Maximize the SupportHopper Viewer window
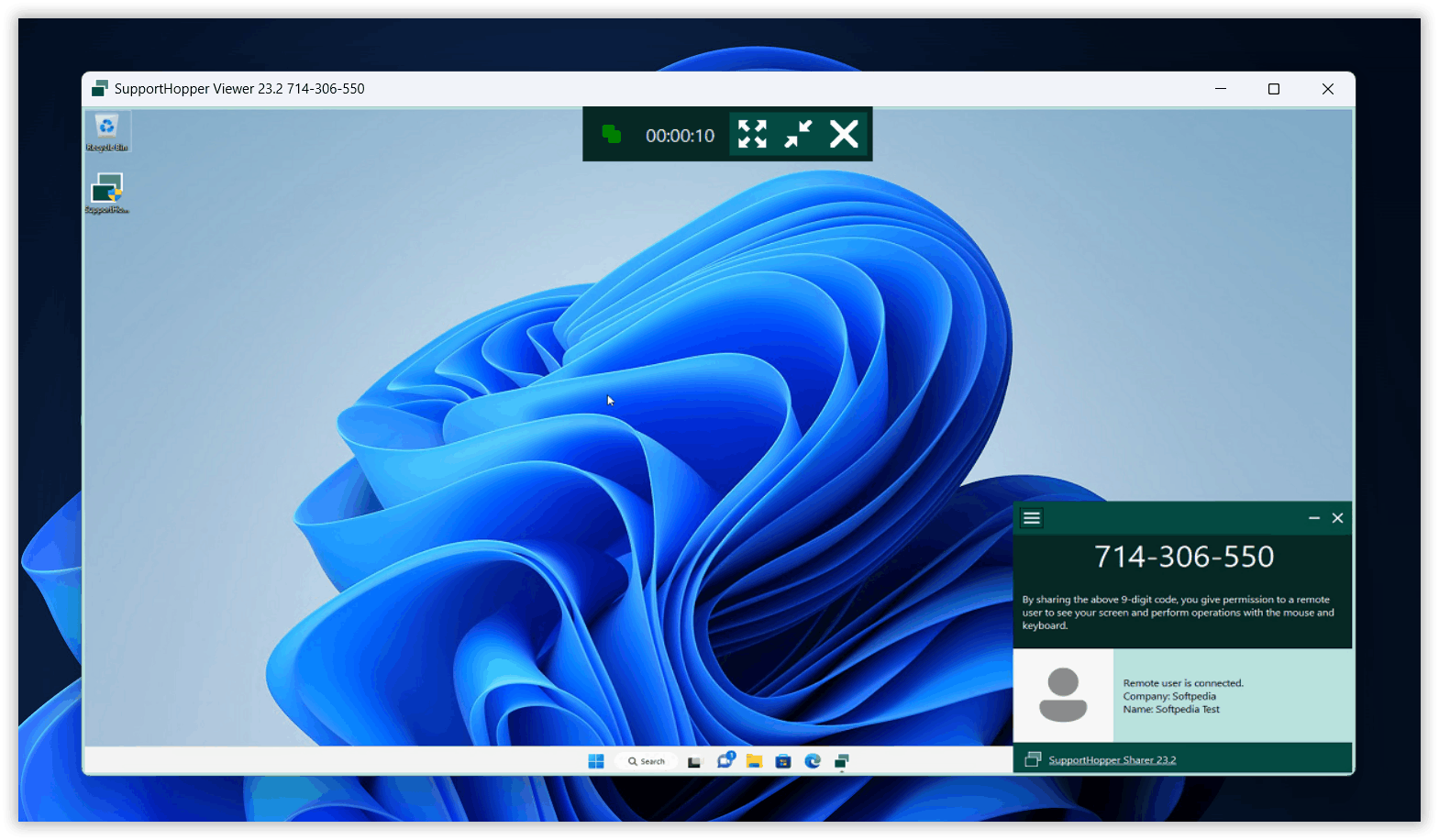The width and height of the screenshot is (1439, 840). coord(1274,89)
